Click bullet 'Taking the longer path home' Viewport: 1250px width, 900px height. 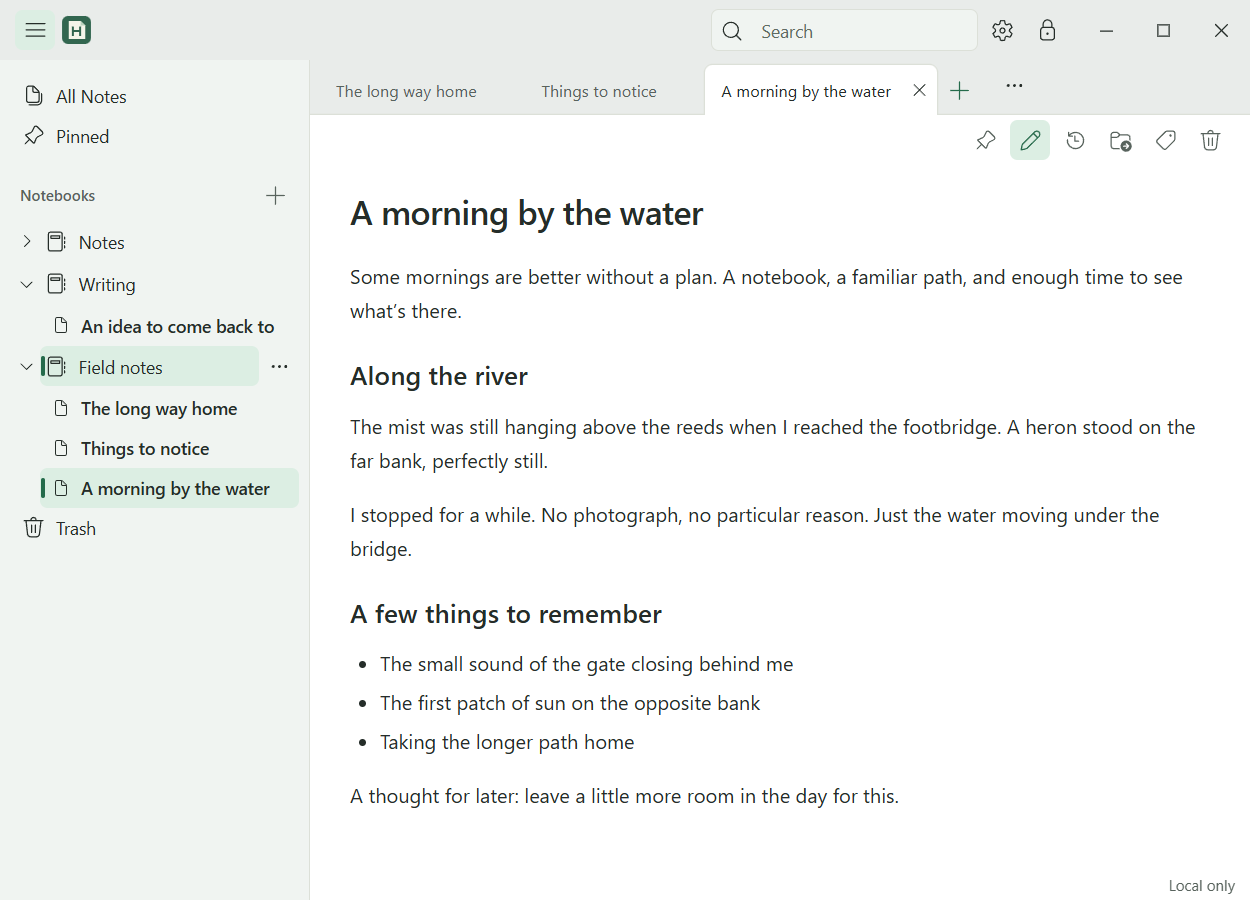tap(507, 742)
